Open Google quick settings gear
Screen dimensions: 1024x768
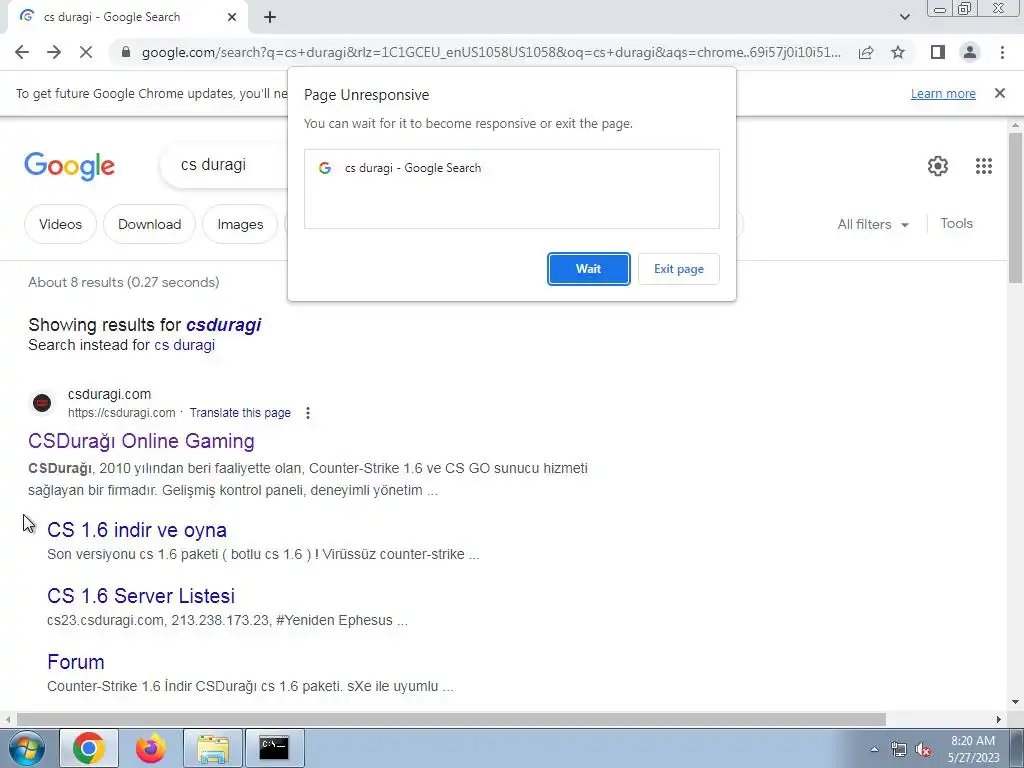pos(938,166)
